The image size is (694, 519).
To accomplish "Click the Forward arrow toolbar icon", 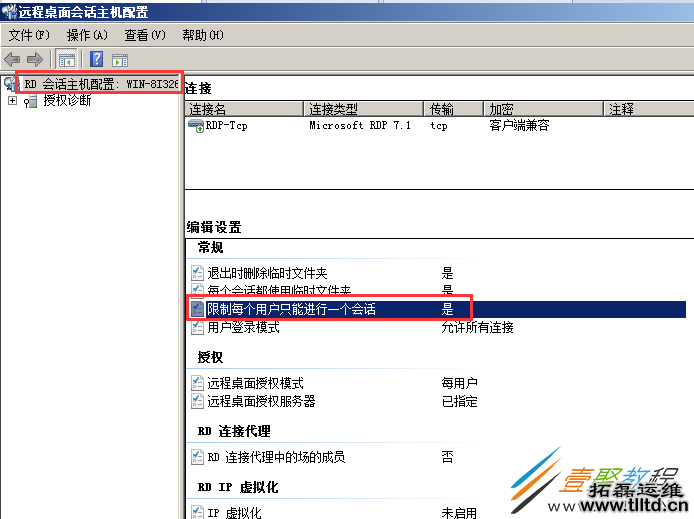I will 35,59.
